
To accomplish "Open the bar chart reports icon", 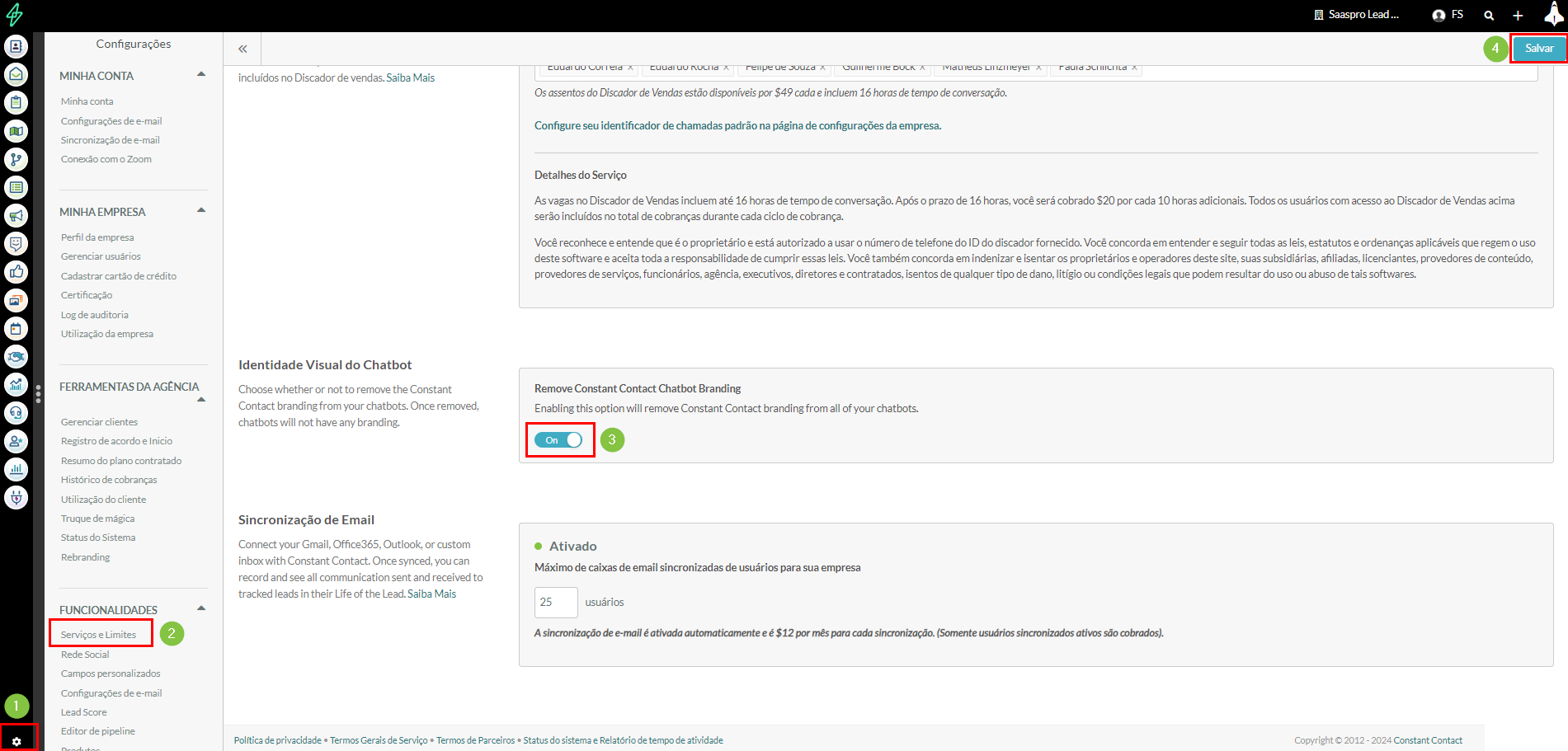I will [16, 469].
